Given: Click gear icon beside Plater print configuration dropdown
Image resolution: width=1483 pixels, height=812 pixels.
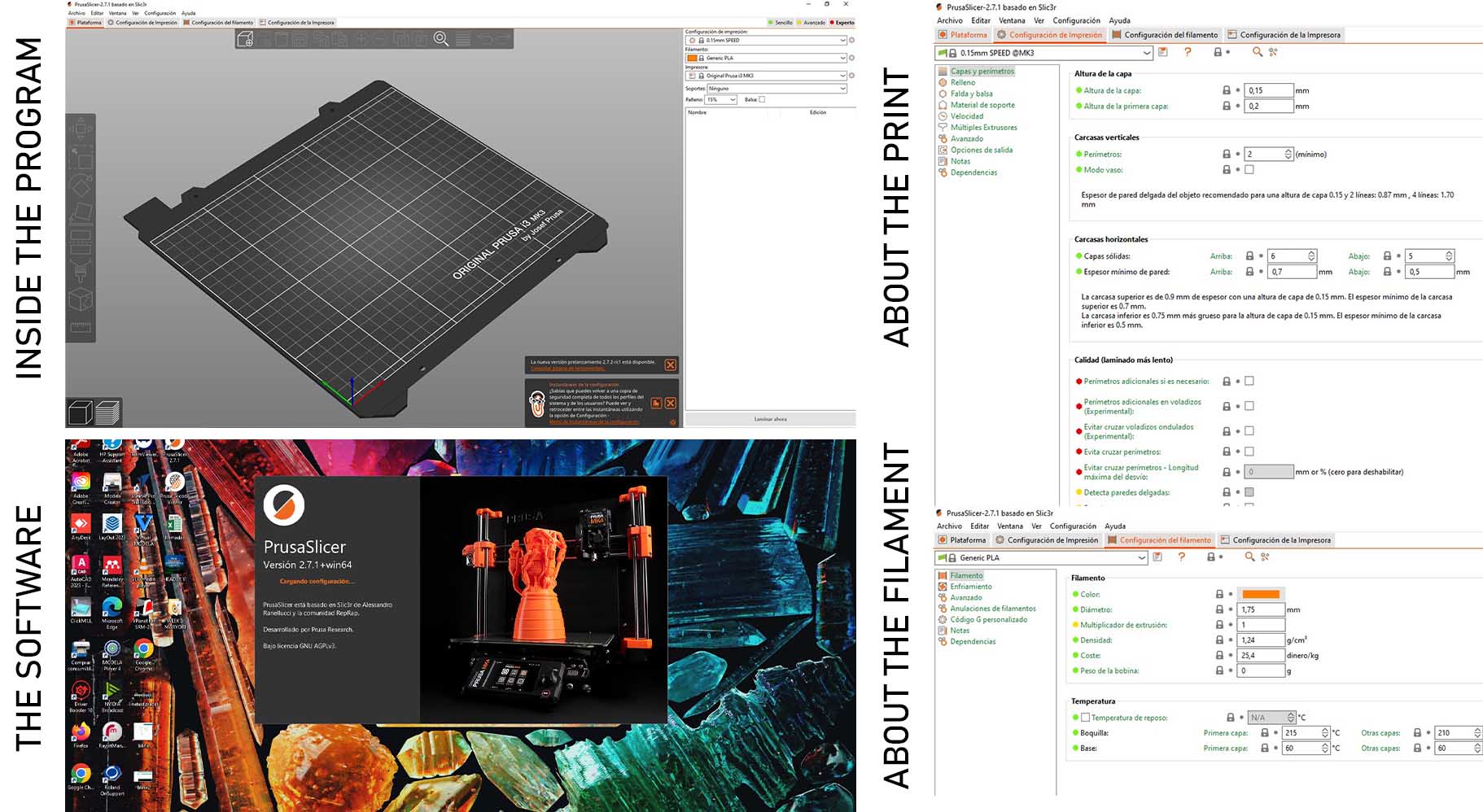Looking at the screenshot, I should [852, 40].
